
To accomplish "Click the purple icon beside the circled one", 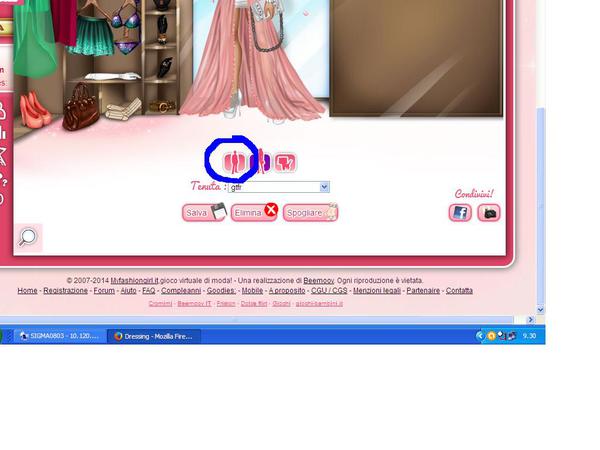I will click(262, 161).
